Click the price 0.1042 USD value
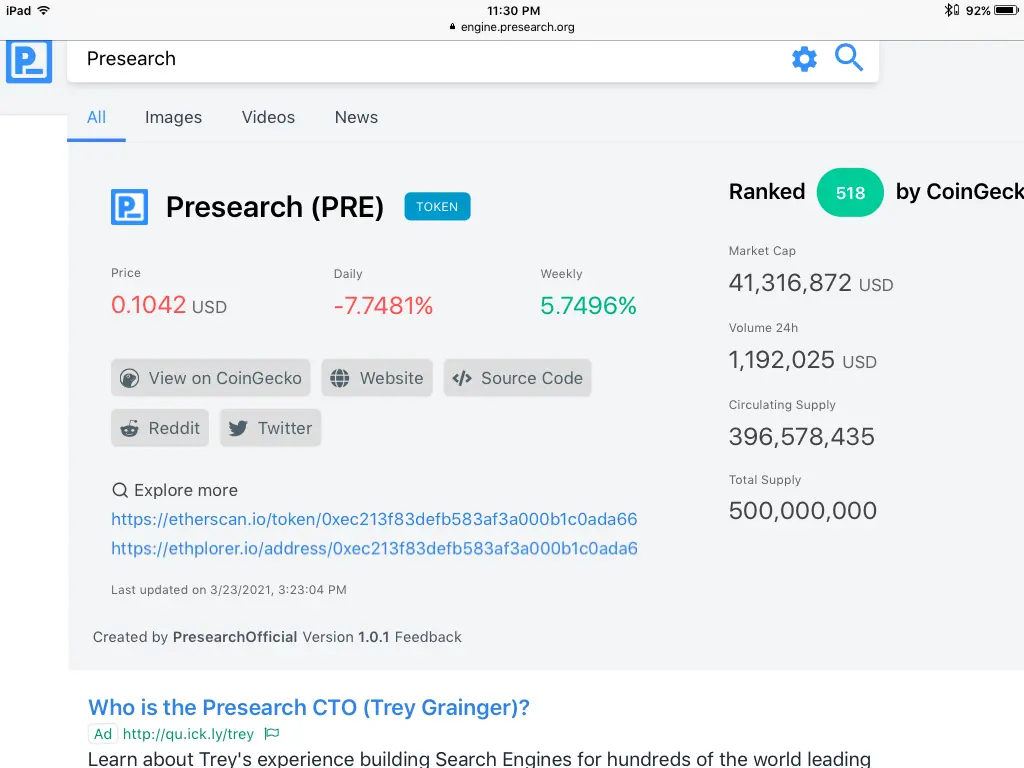Image resolution: width=1024 pixels, height=768 pixels. 168,306
